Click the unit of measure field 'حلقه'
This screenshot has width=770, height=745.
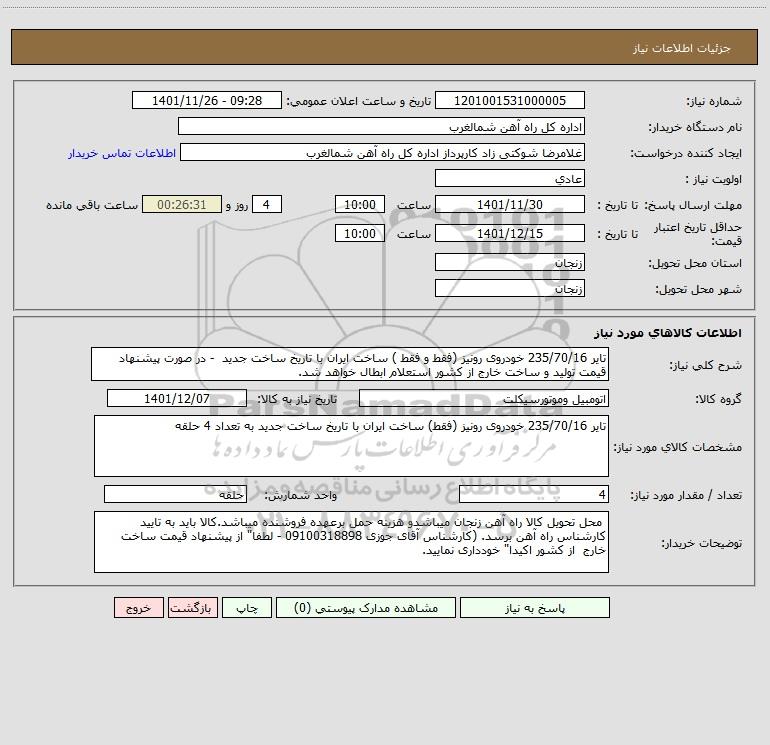pos(175,495)
